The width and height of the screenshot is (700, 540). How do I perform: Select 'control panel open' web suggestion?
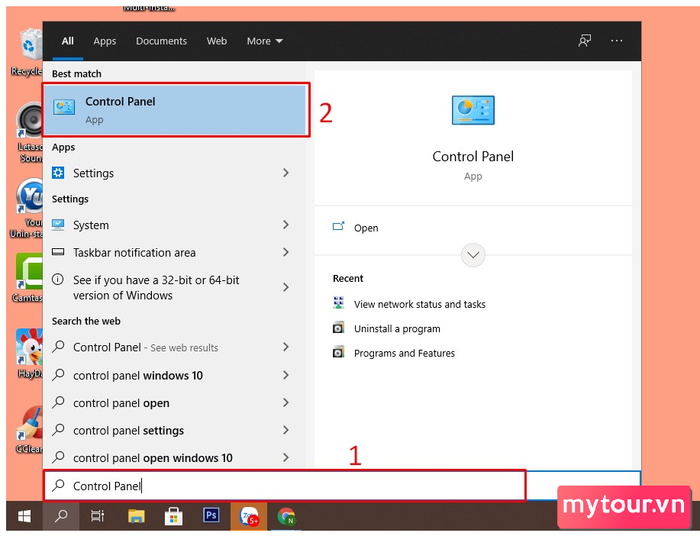point(121,403)
